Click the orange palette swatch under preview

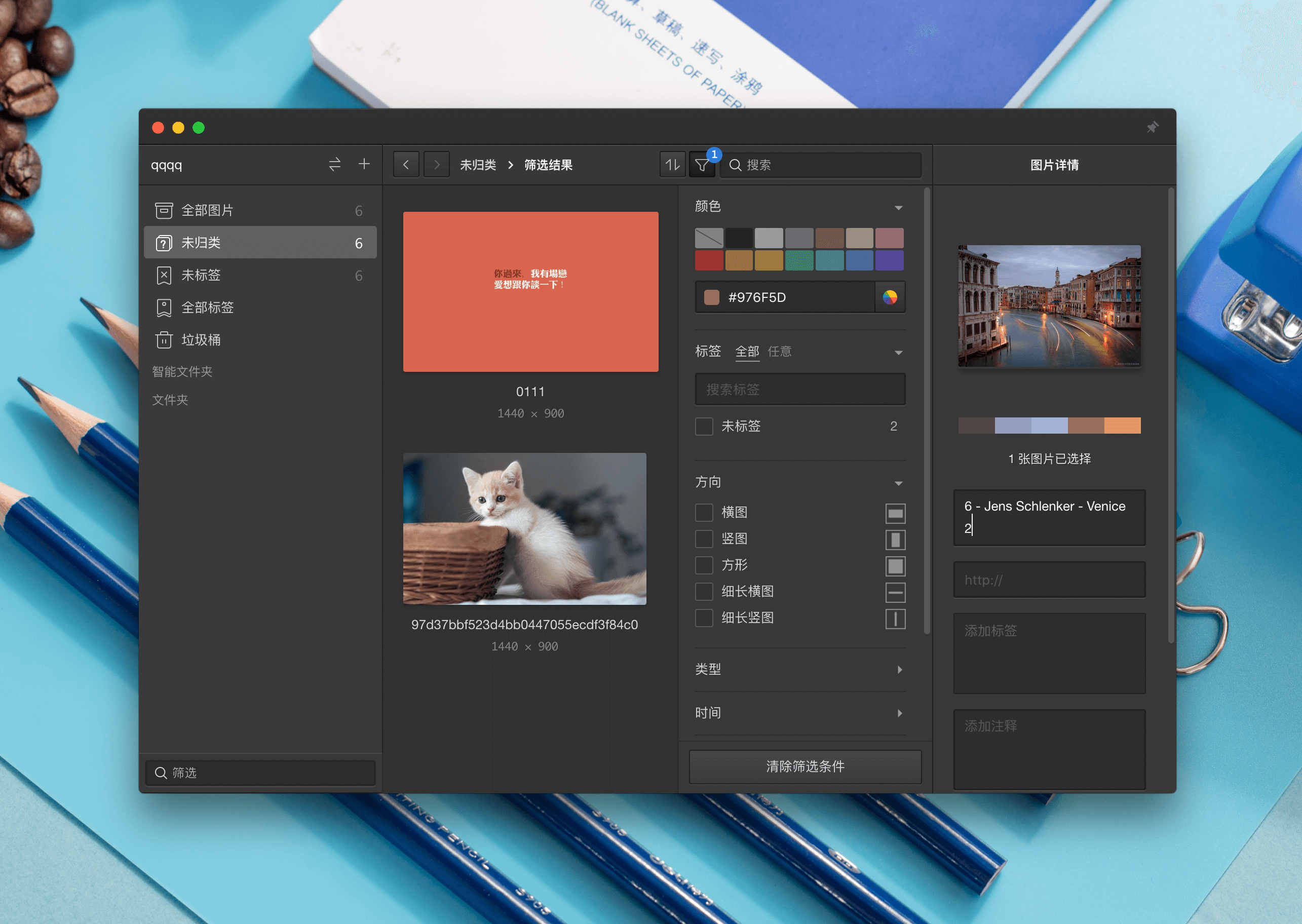pyautogui.click(x=1122, y=426)
